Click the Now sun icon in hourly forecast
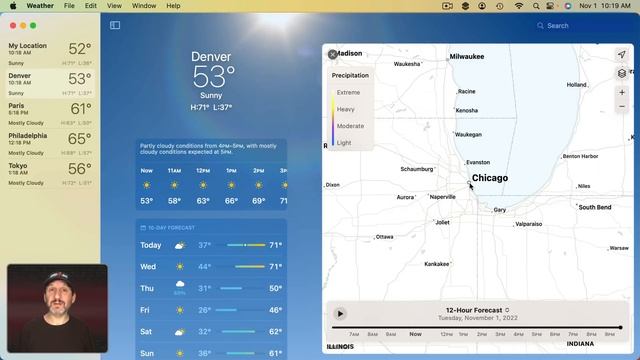Viewport: 640px width, 360px height. (147, 185)
